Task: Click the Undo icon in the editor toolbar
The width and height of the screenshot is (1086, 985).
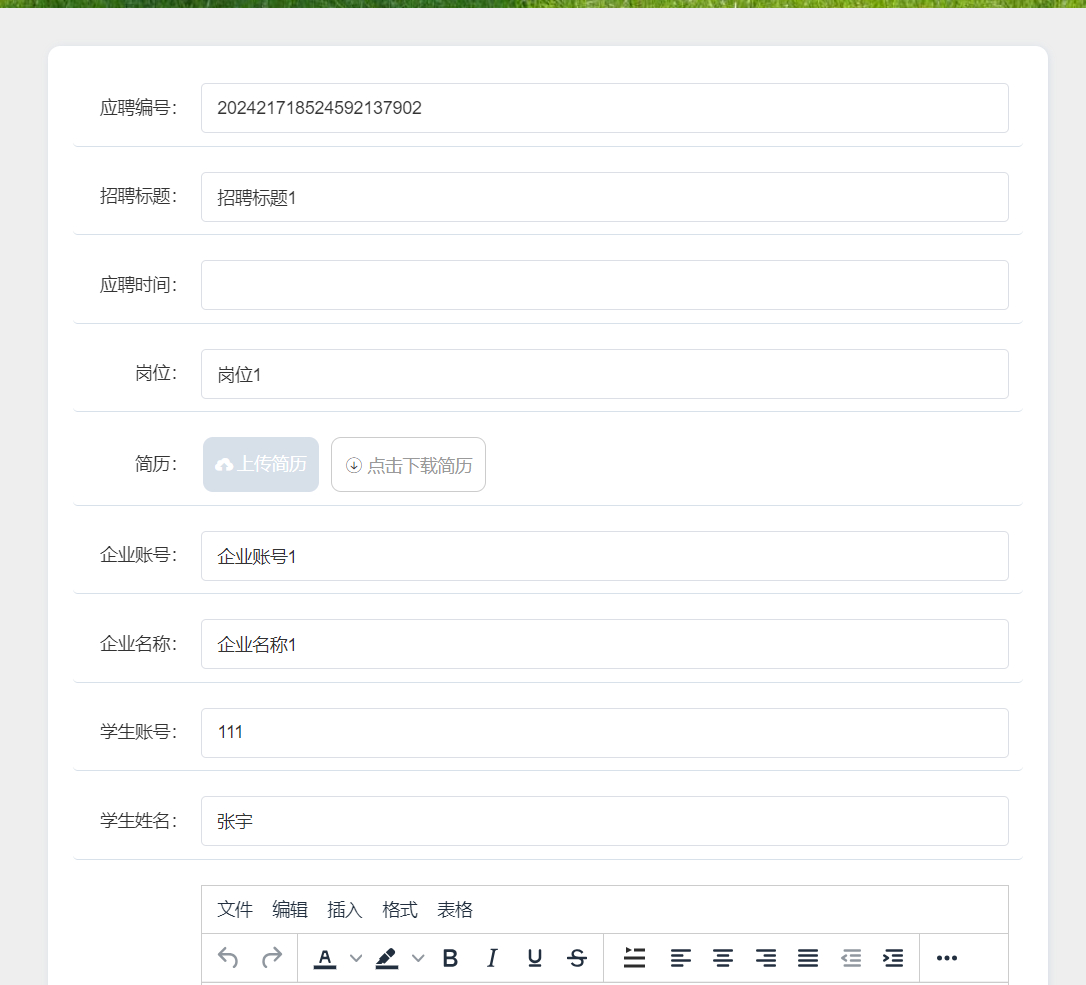Action: [227, 957]
